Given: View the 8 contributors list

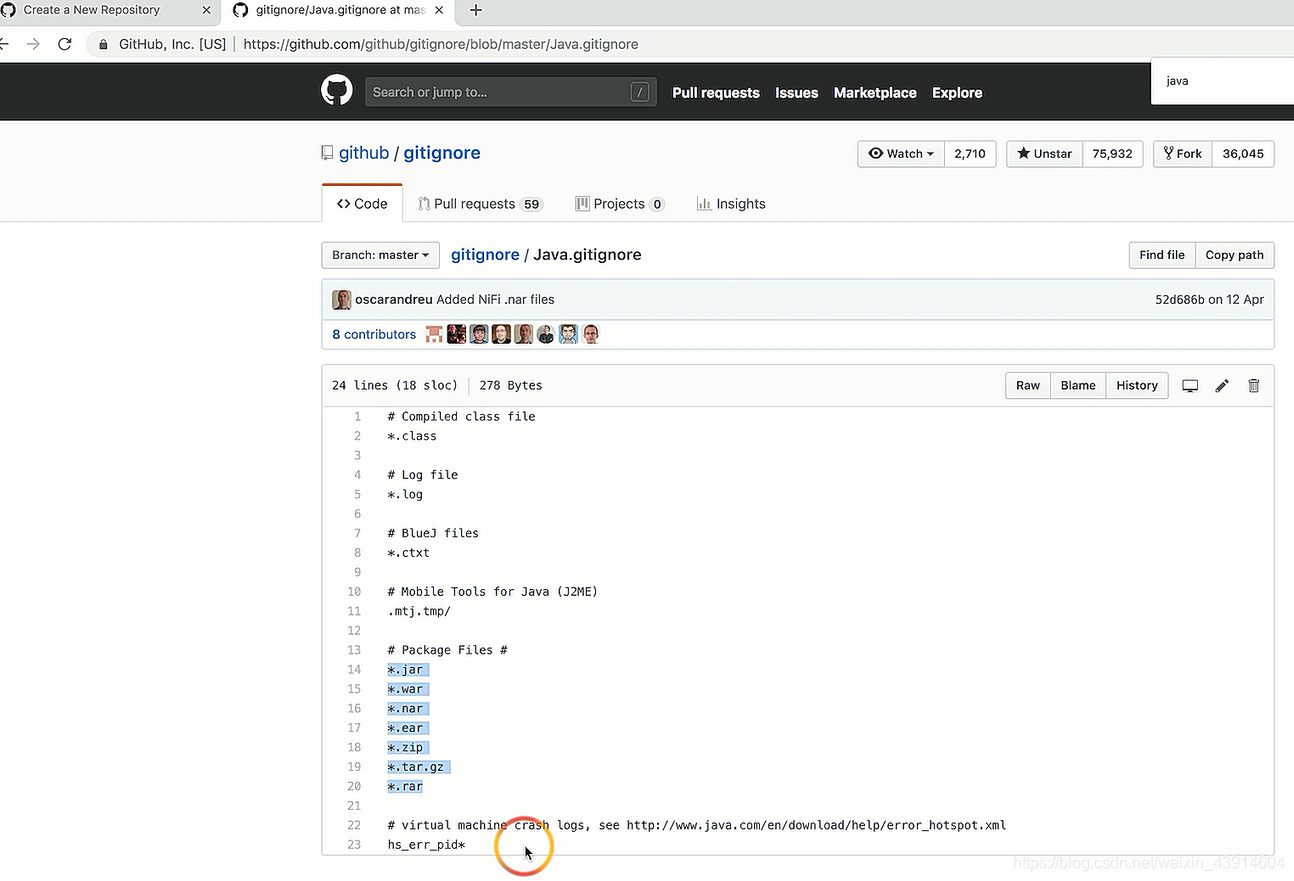Looking at the screenshot, I should (x=374, y=335).
